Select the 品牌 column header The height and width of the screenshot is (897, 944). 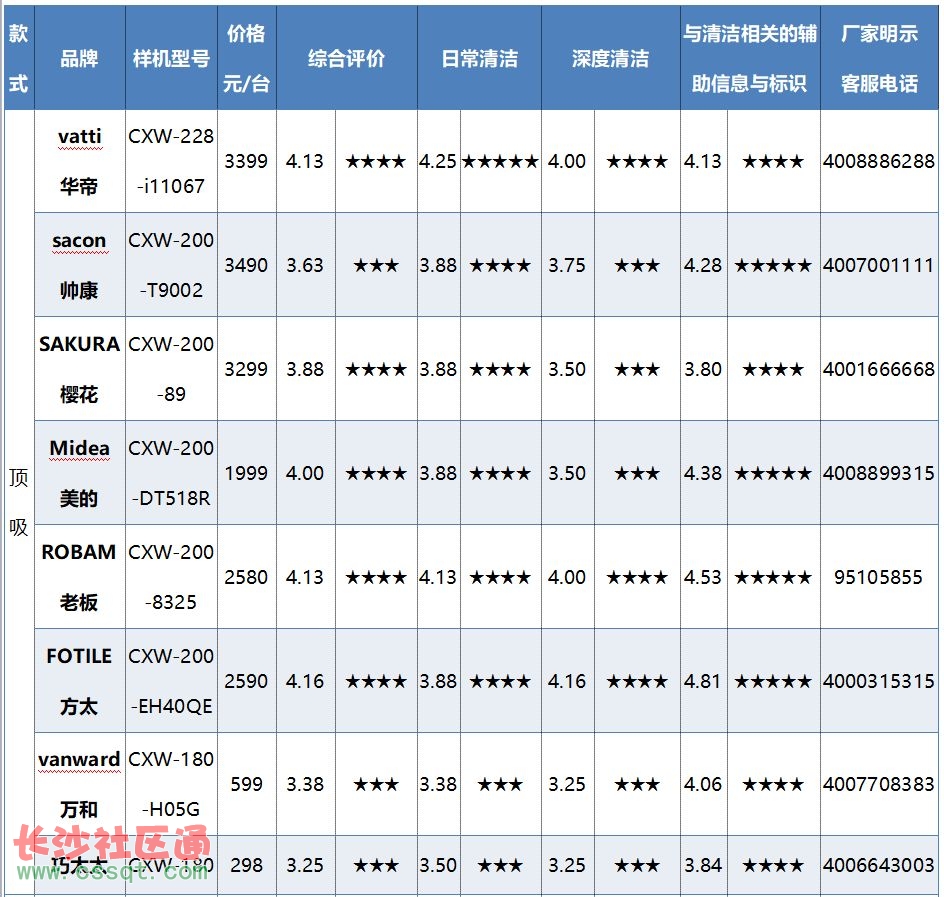[79, 58]
